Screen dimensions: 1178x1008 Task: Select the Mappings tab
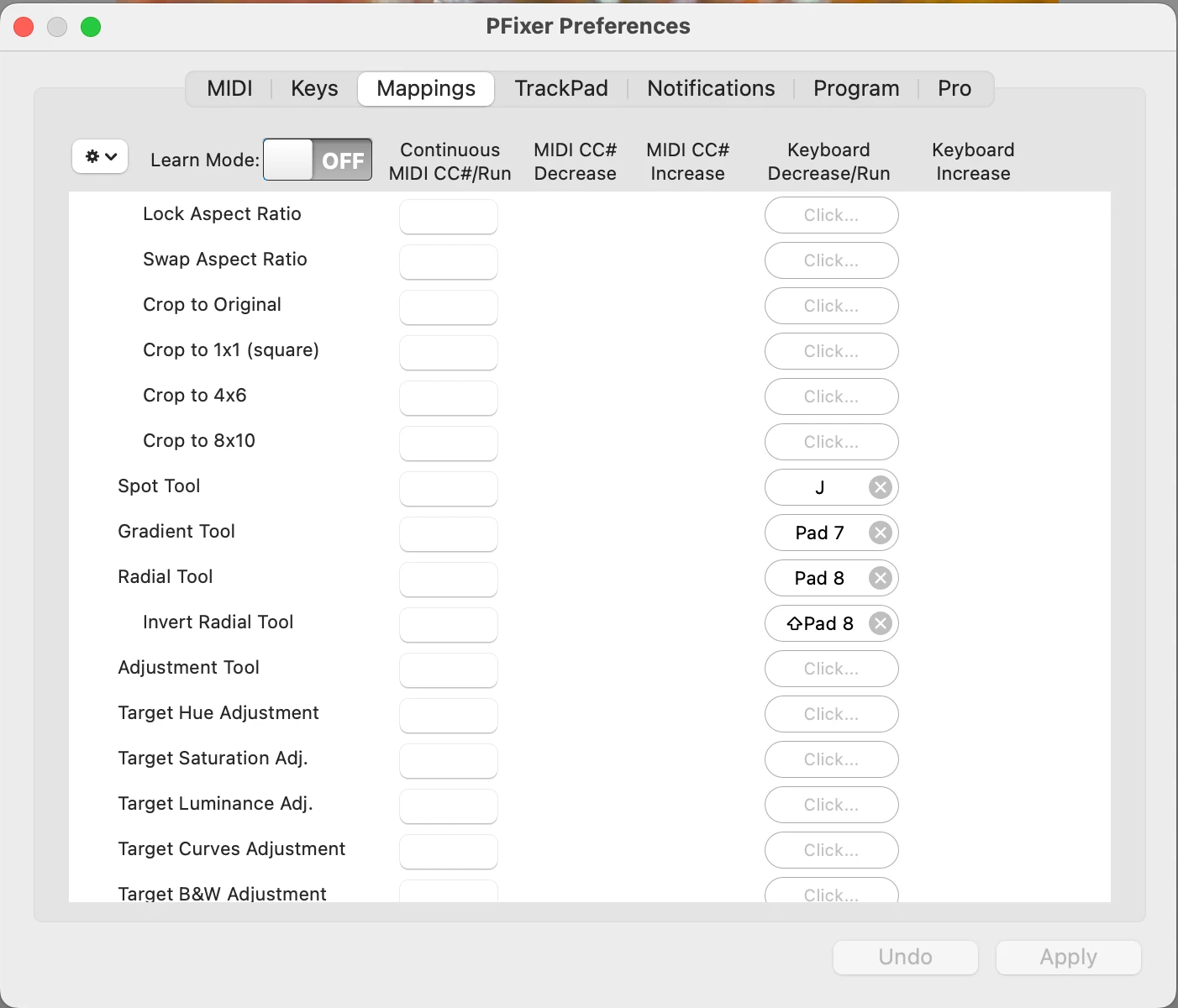click(426, 88)
